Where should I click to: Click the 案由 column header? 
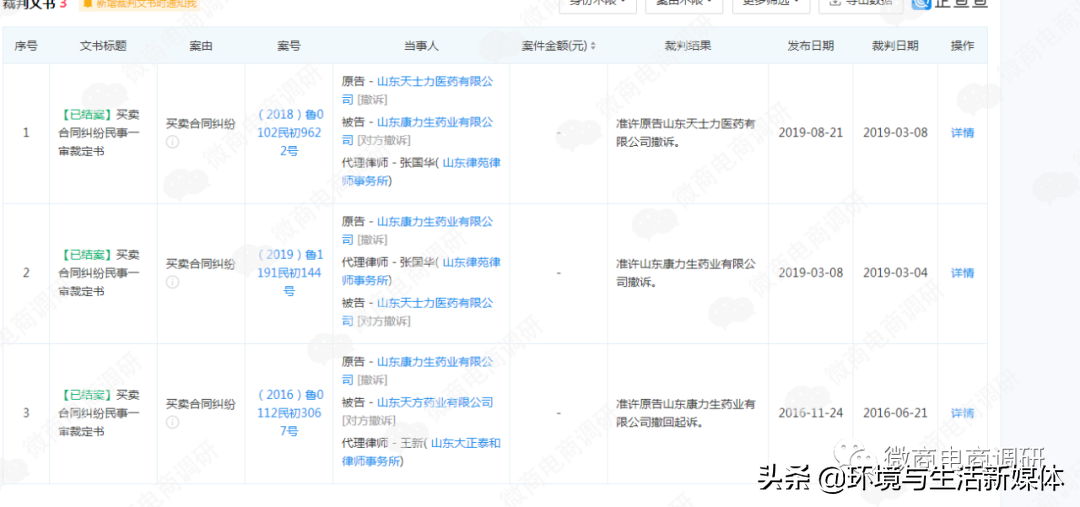pos(200,46)
